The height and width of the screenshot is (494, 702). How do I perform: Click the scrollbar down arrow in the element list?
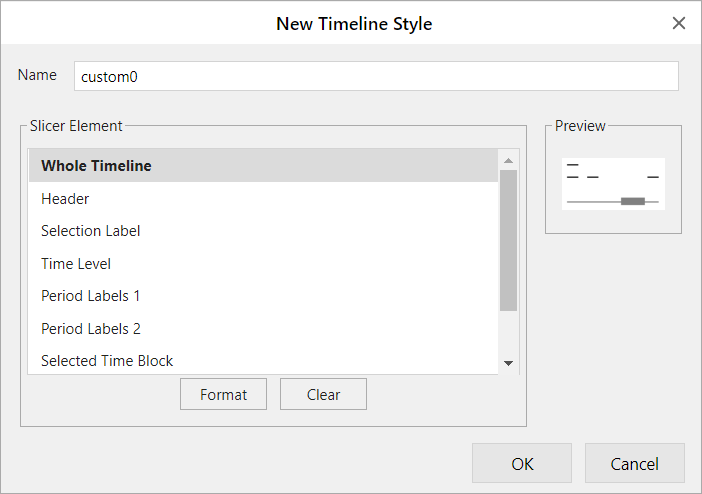coord(508,363)
